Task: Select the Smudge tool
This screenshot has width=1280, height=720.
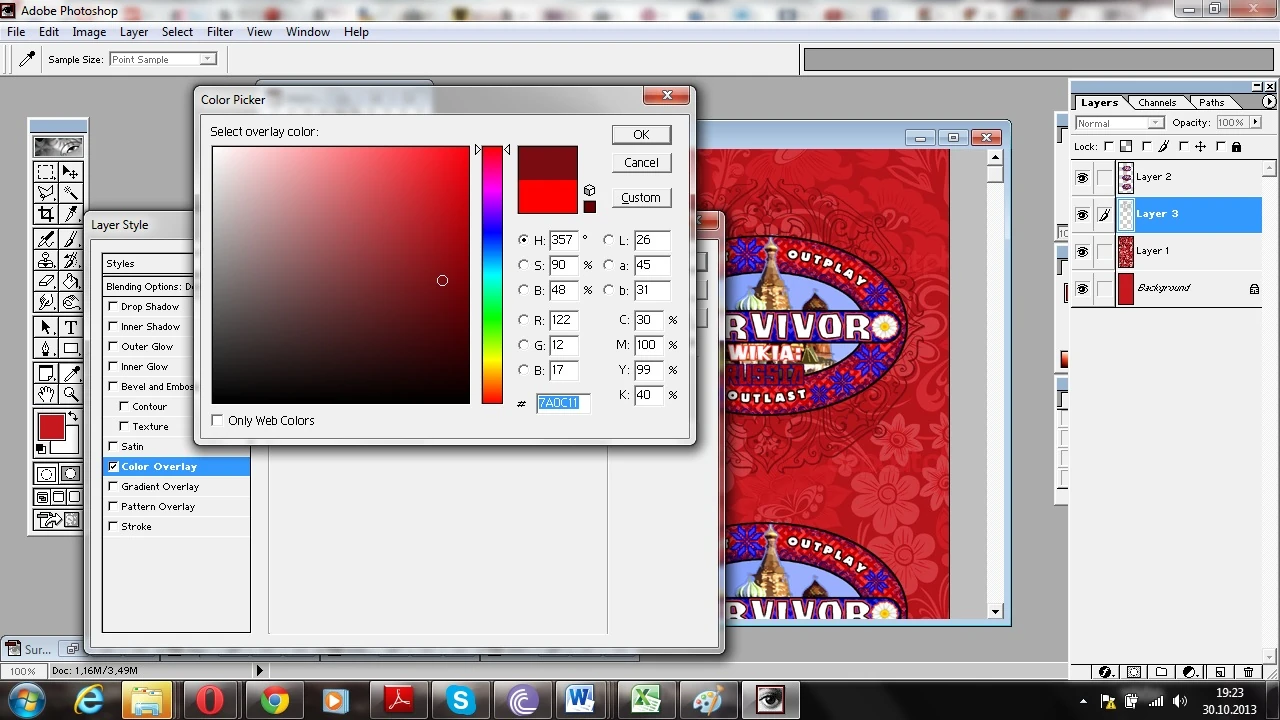Action: pyautogui.click(x=46, y=302)
